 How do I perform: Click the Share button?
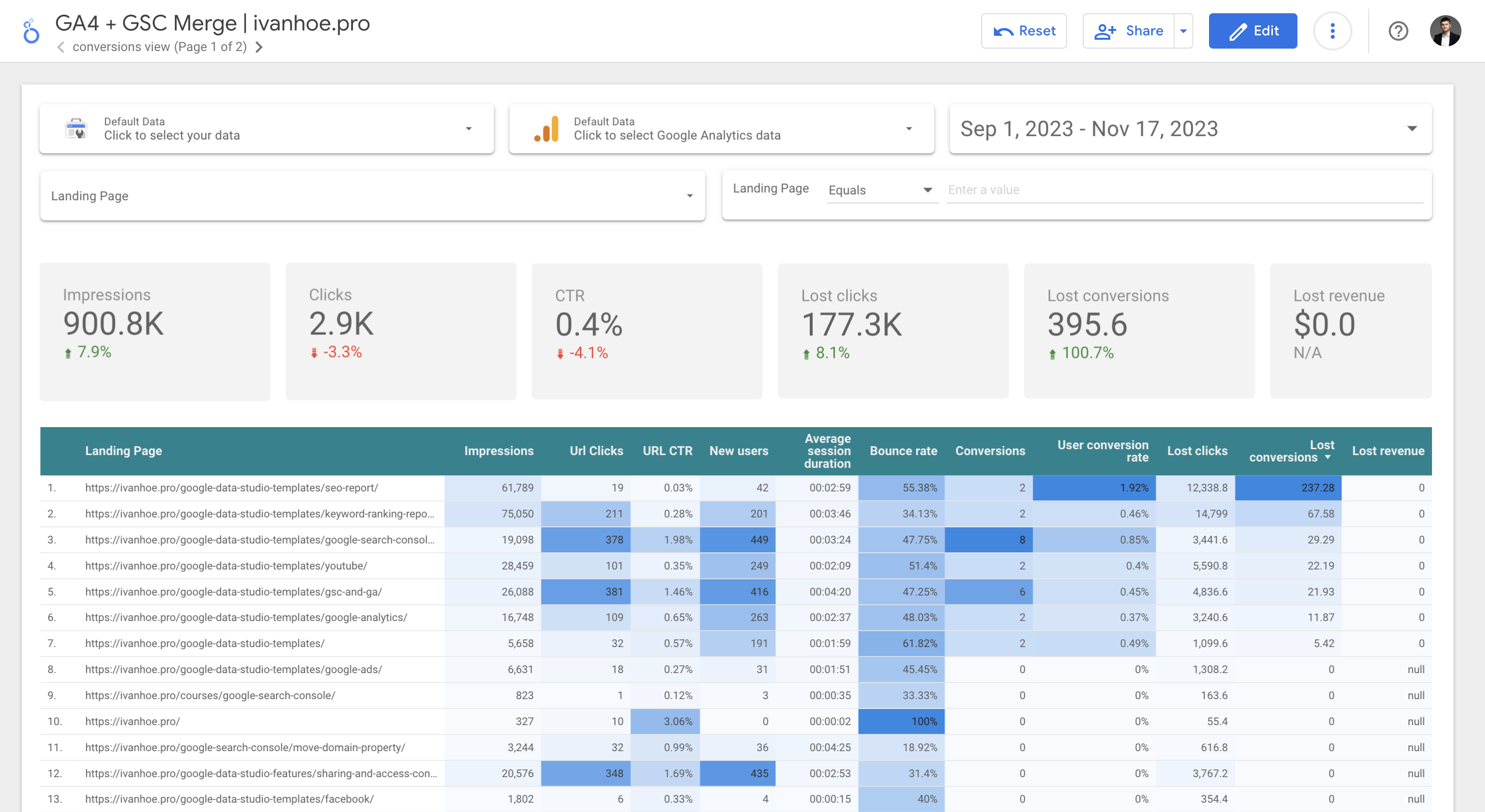point(1129,31)
